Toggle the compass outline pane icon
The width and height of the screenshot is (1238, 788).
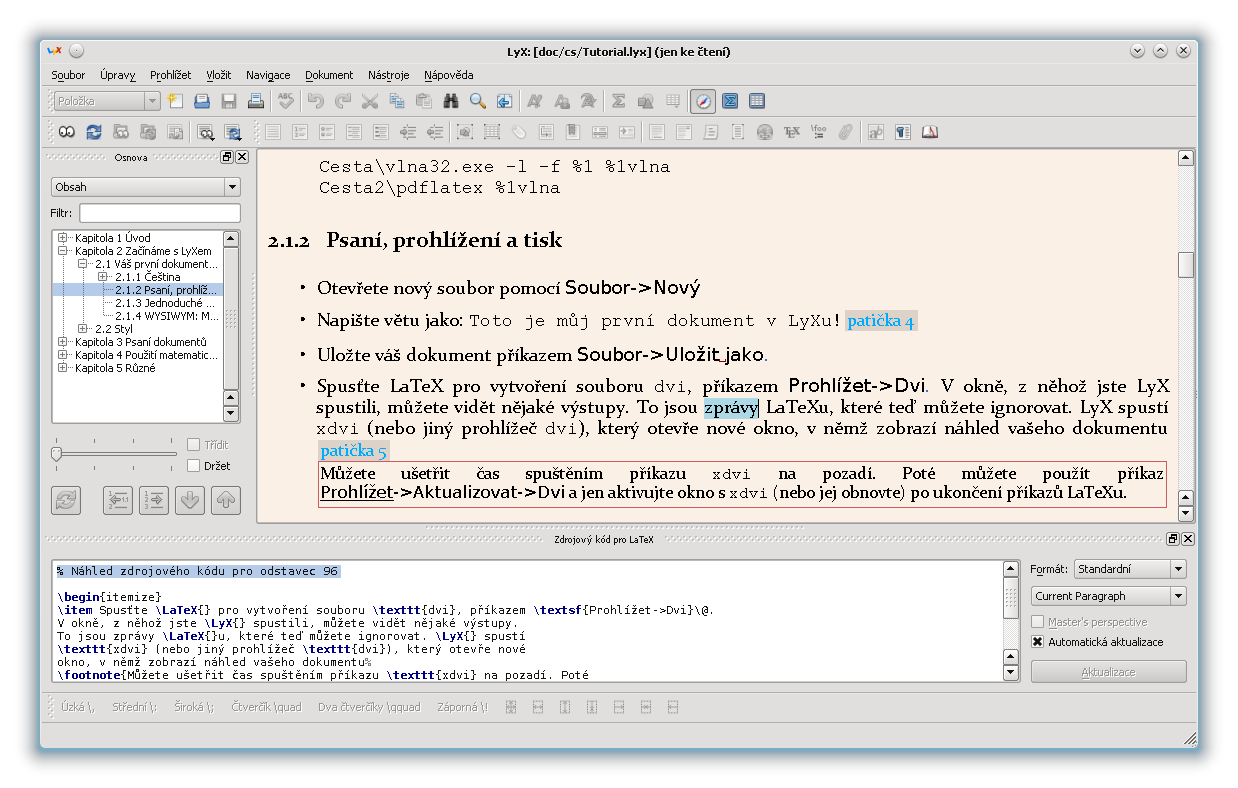coord(703,101)
